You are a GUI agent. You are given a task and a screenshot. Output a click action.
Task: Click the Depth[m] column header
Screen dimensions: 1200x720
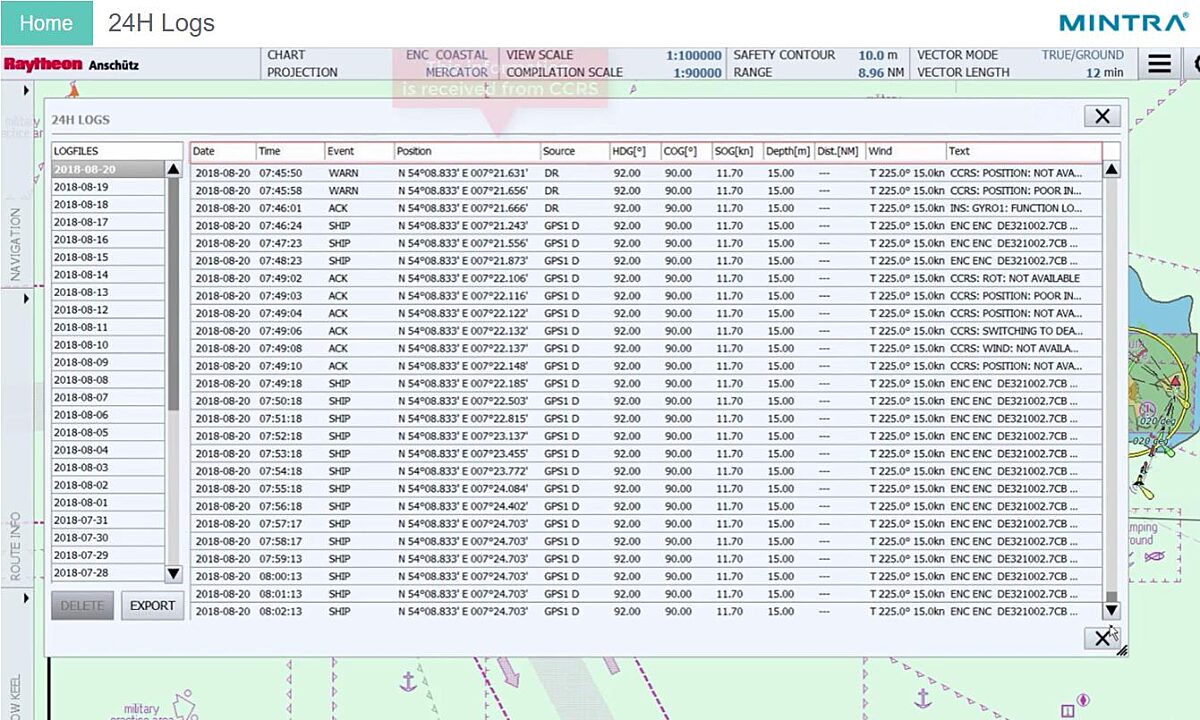[x=789, y=152]
